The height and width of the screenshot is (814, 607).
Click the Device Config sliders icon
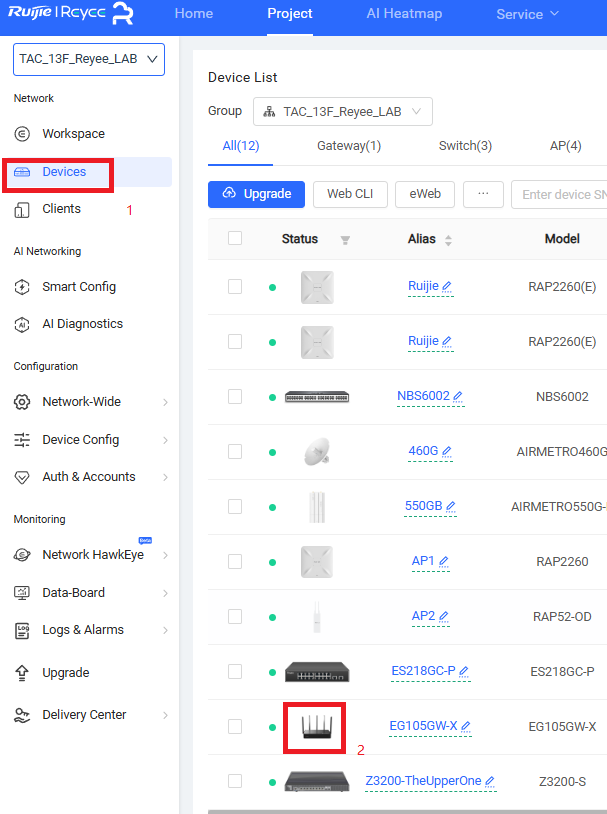pos(22,440)
